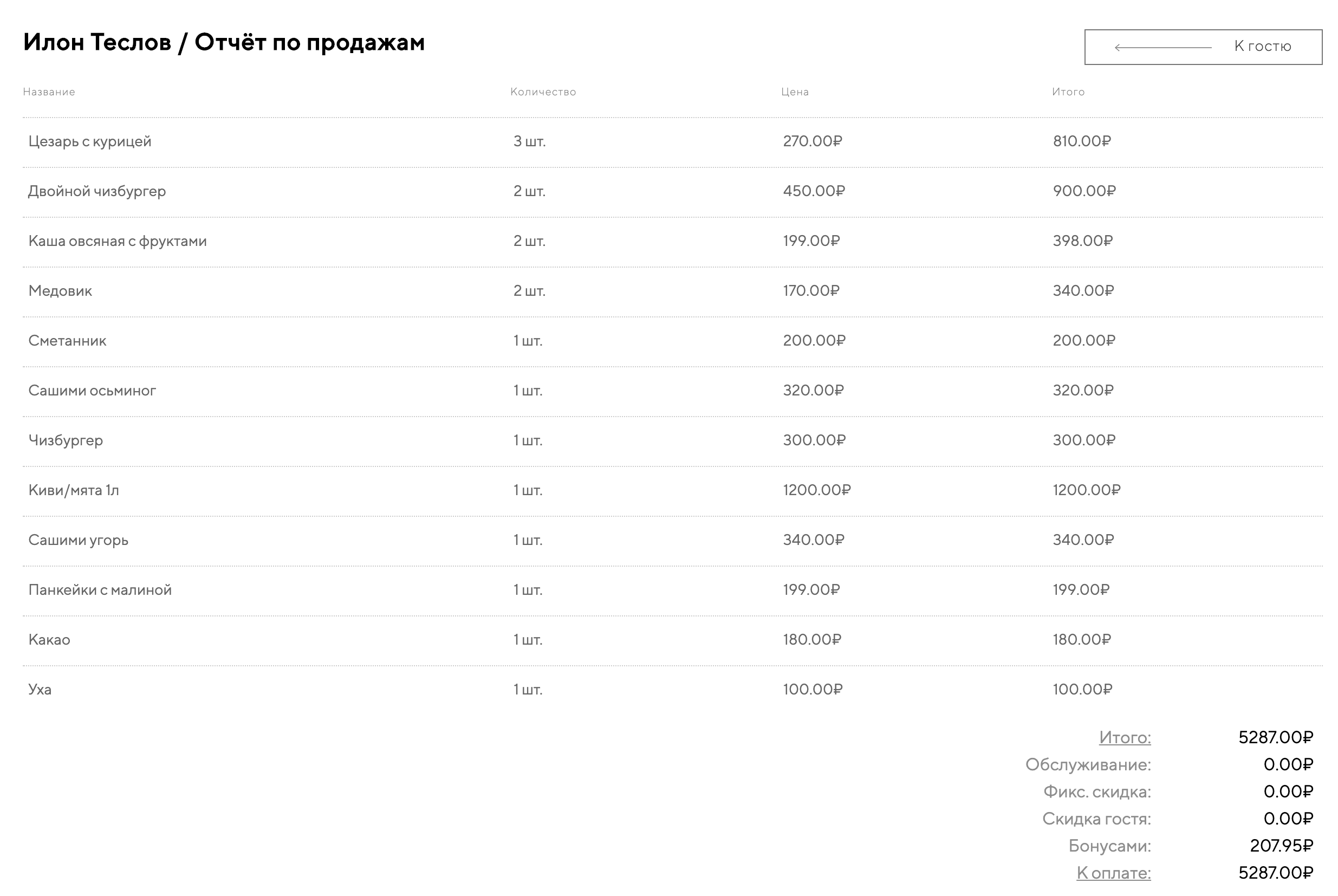Click the Цена column header
The image size is (1338, 896).
795,92
